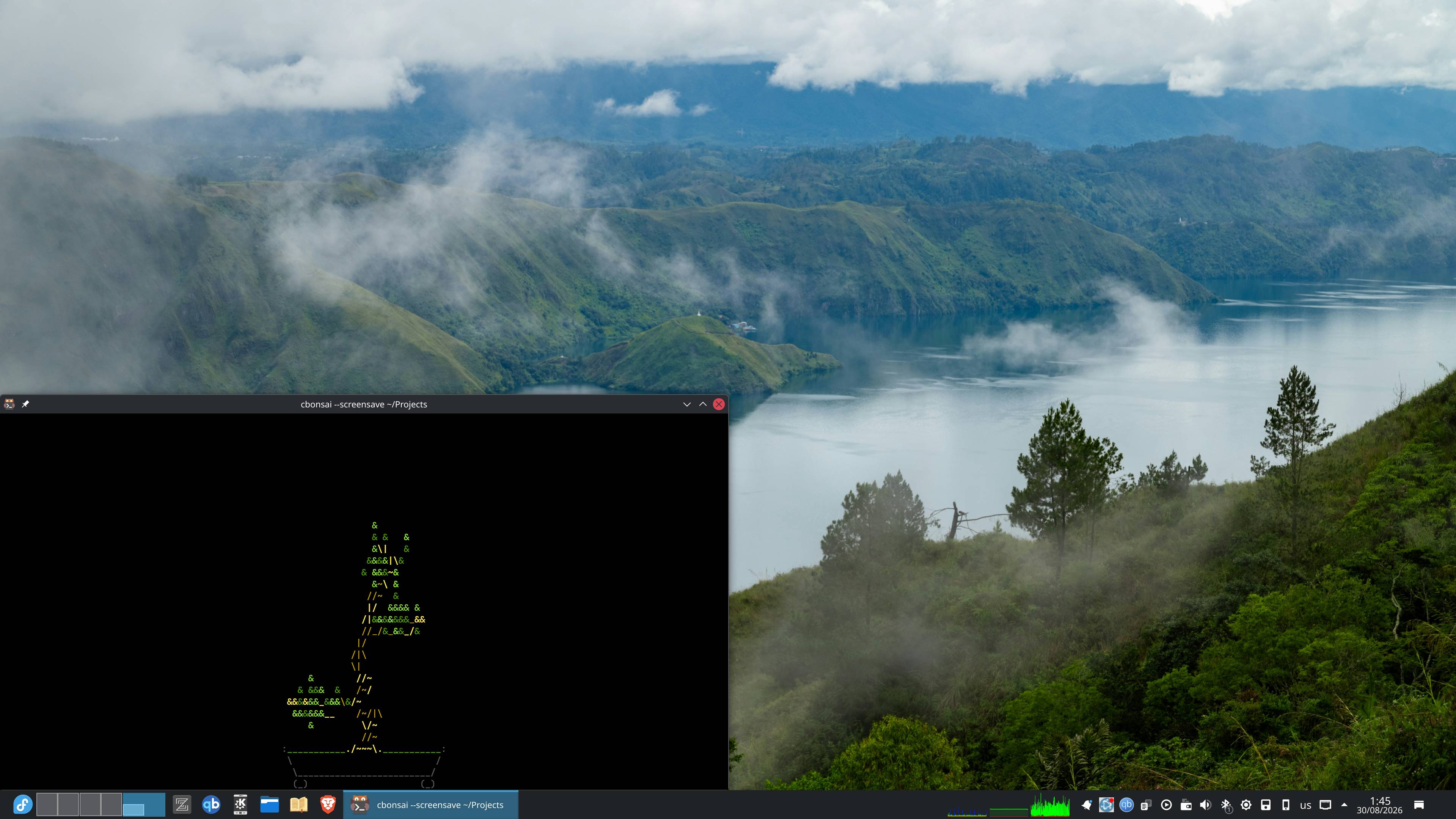Open the Bluetooth tray menu
Image resolution: width=1456 pixels, height=819 pixels.
pos(1226,805)
